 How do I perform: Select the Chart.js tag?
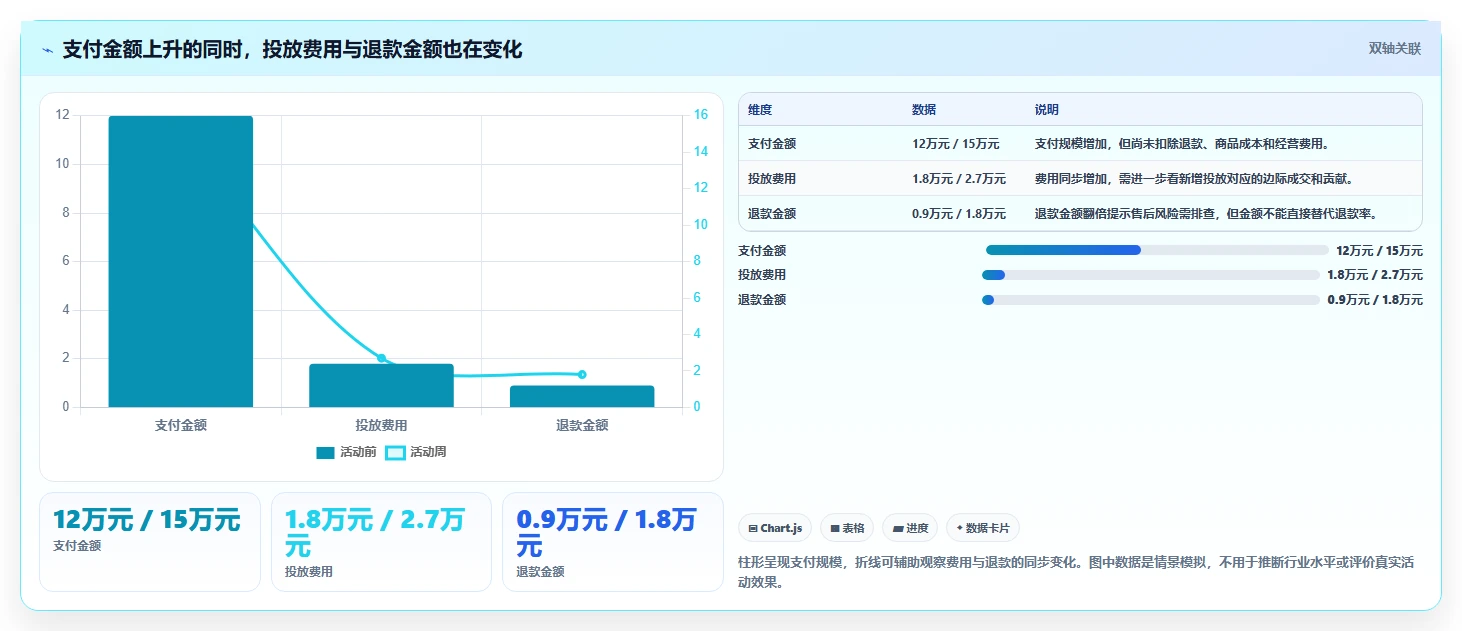click(775, 528)
